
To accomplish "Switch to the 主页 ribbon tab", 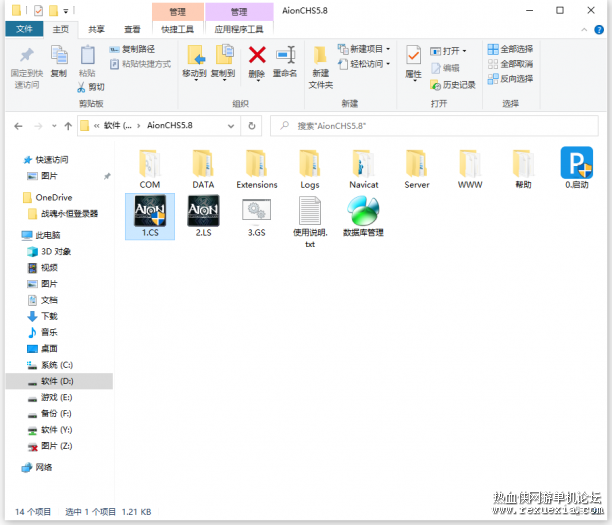I will [x=60, y=29].
